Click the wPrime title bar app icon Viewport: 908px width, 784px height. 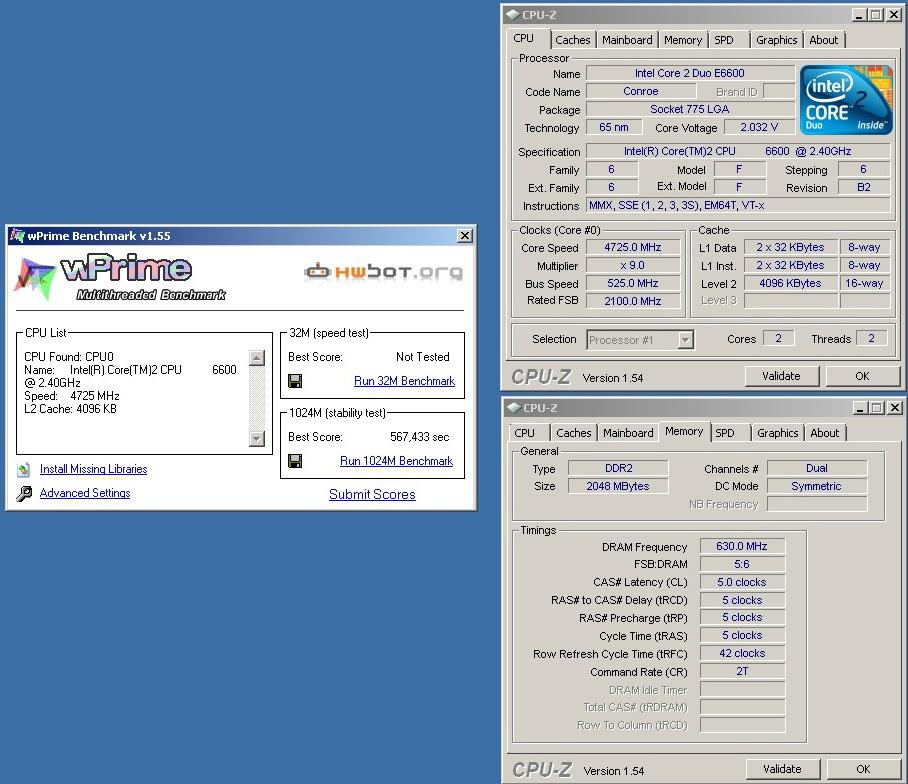[17, 236]
